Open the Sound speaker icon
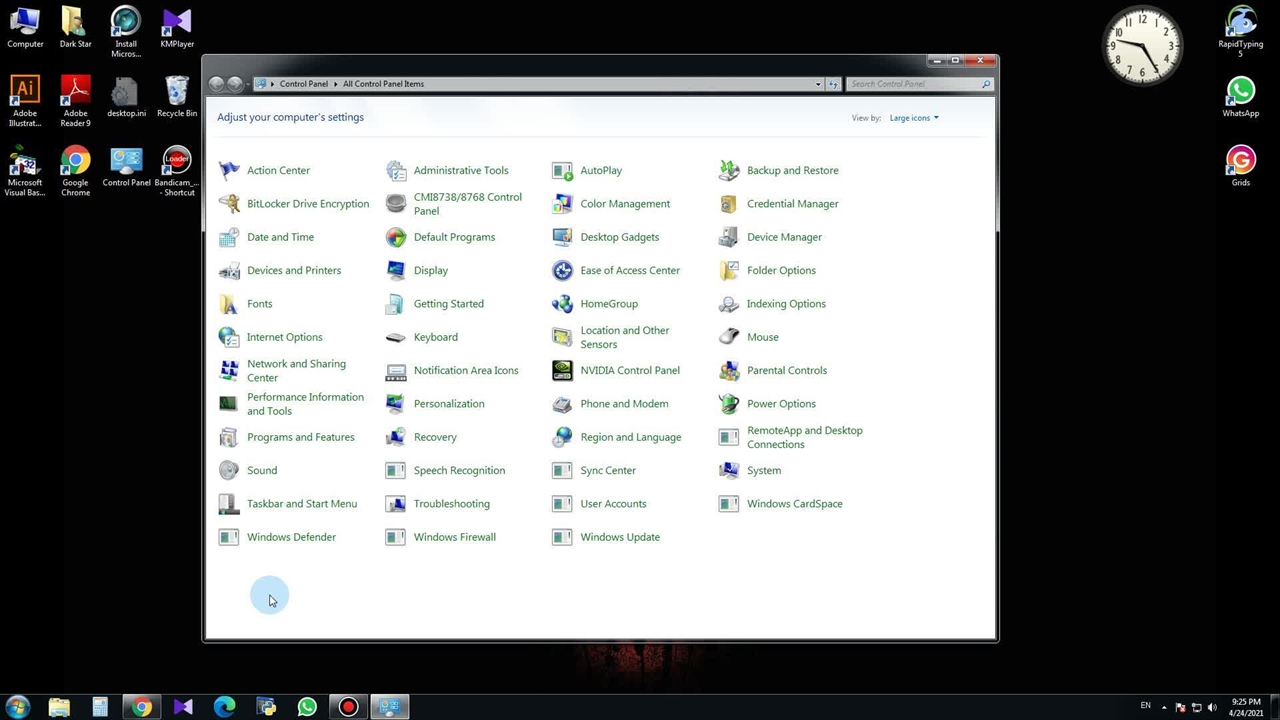Viewport: 1280px width, 720px height. click(229, 471)
